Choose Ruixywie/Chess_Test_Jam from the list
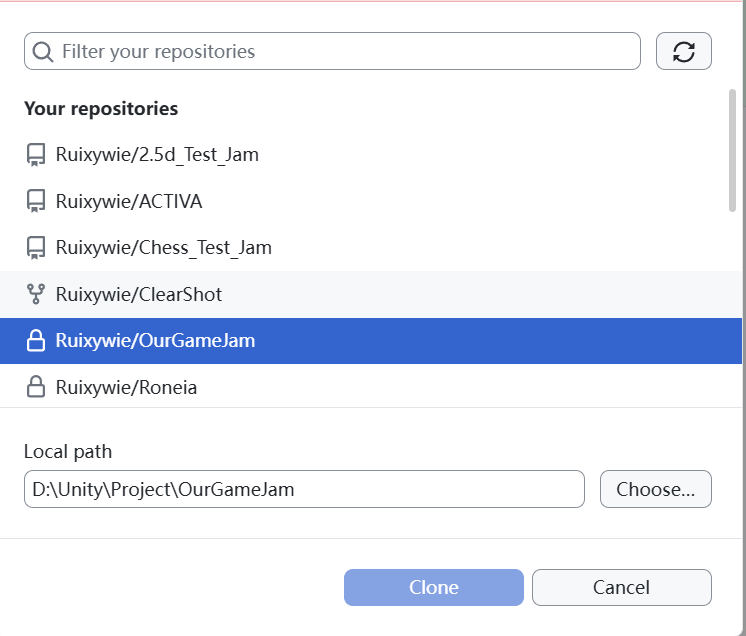Viewport: 746px width, 636px height. (164, 247)
